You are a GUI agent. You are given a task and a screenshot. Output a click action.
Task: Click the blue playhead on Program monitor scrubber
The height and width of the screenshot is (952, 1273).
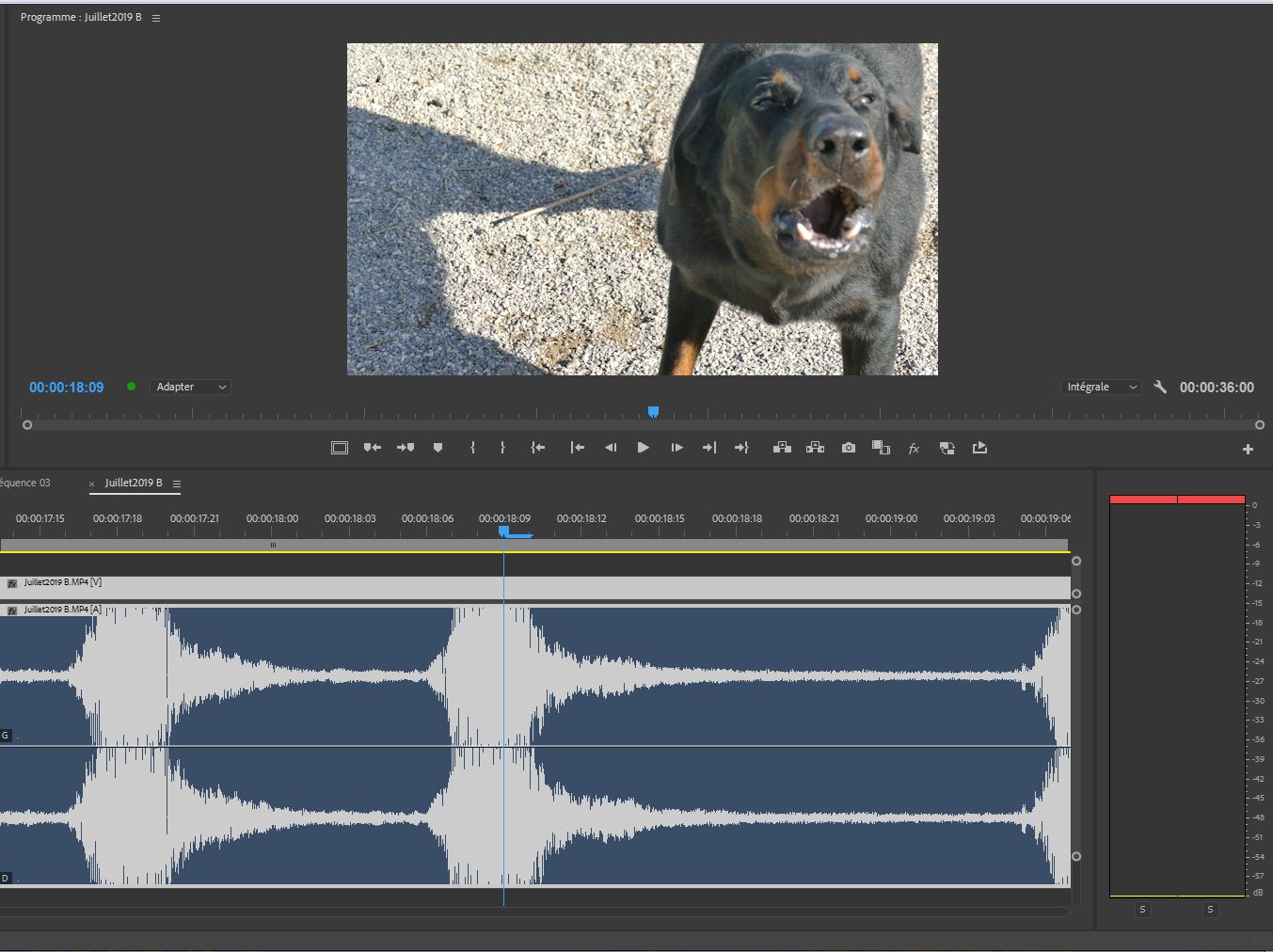(653, 412)
